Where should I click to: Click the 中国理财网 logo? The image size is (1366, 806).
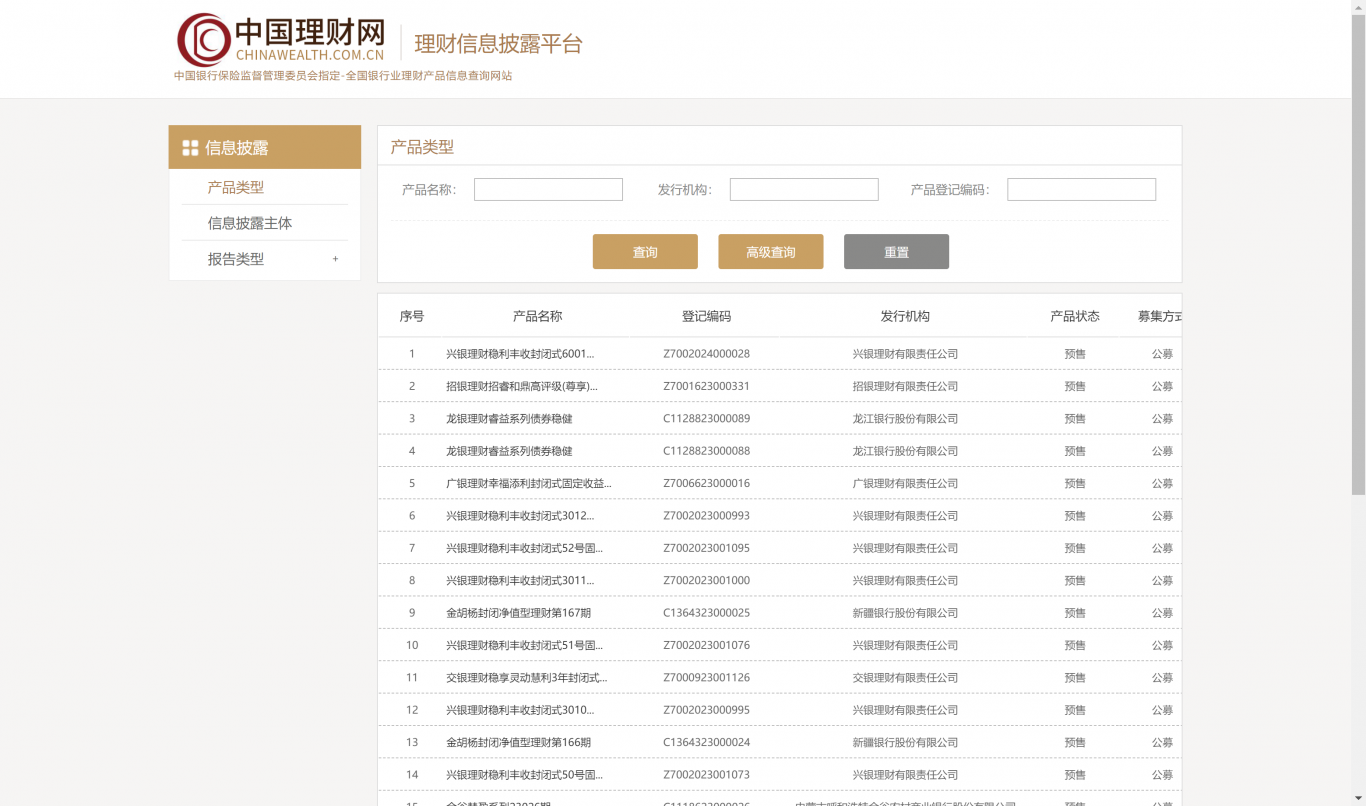pyautogui.click(x=281, y=40)
